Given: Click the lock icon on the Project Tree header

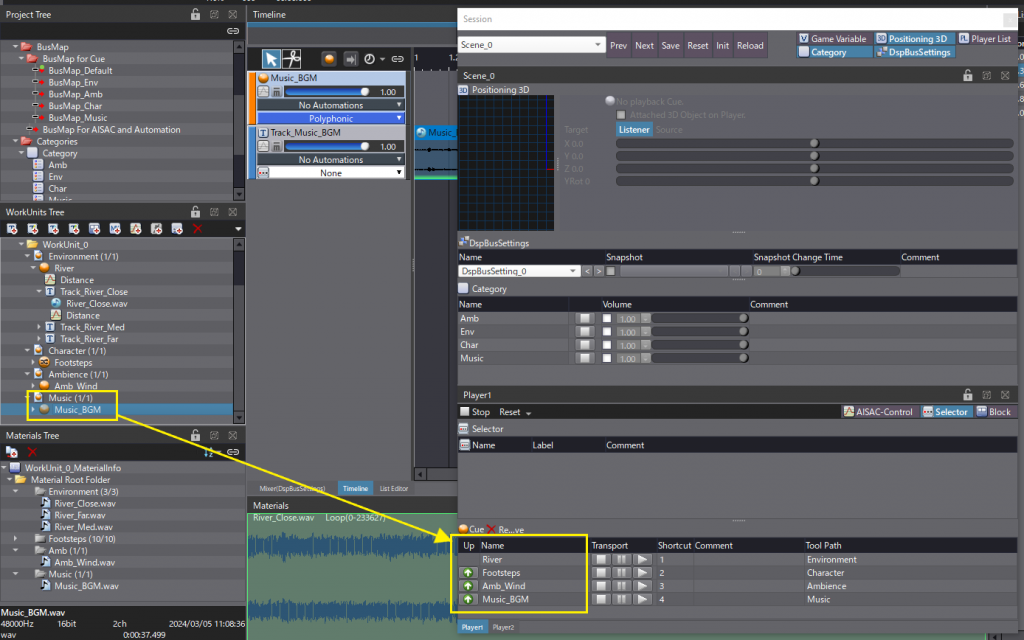Looking at the screenshot, I should click(195, 14).
